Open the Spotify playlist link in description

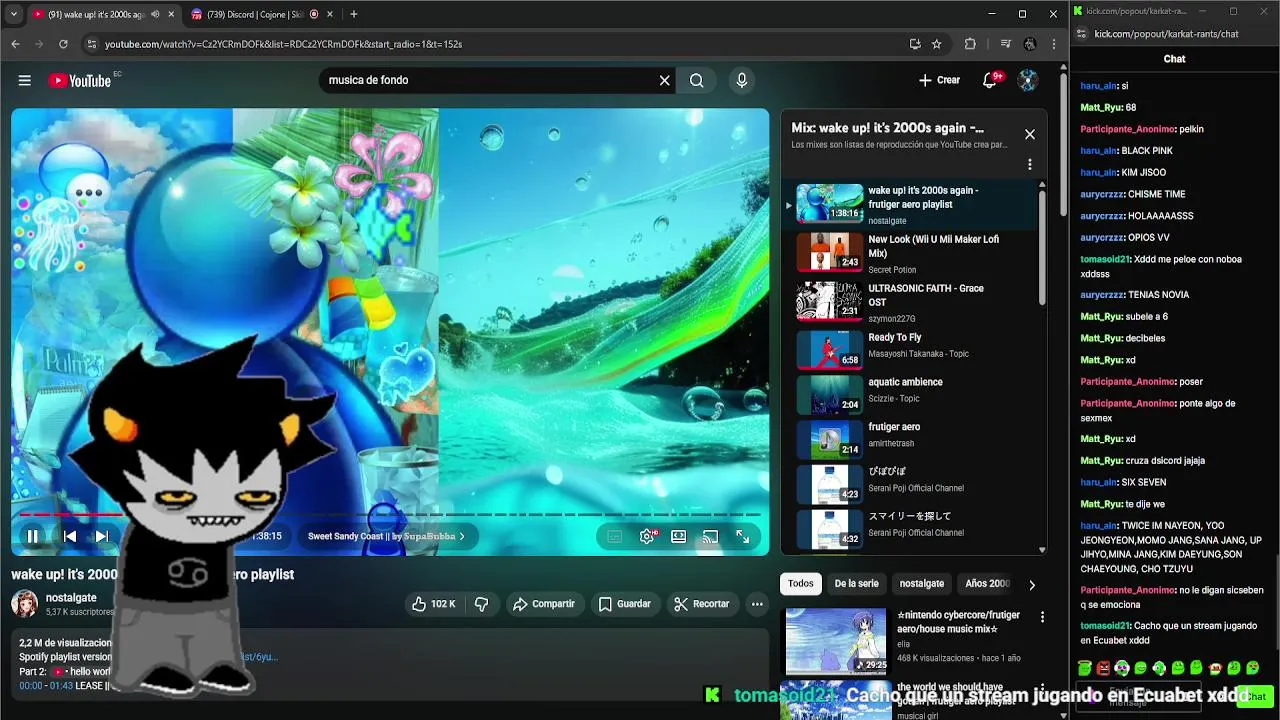pyautogui.click(x=258, y=657)
